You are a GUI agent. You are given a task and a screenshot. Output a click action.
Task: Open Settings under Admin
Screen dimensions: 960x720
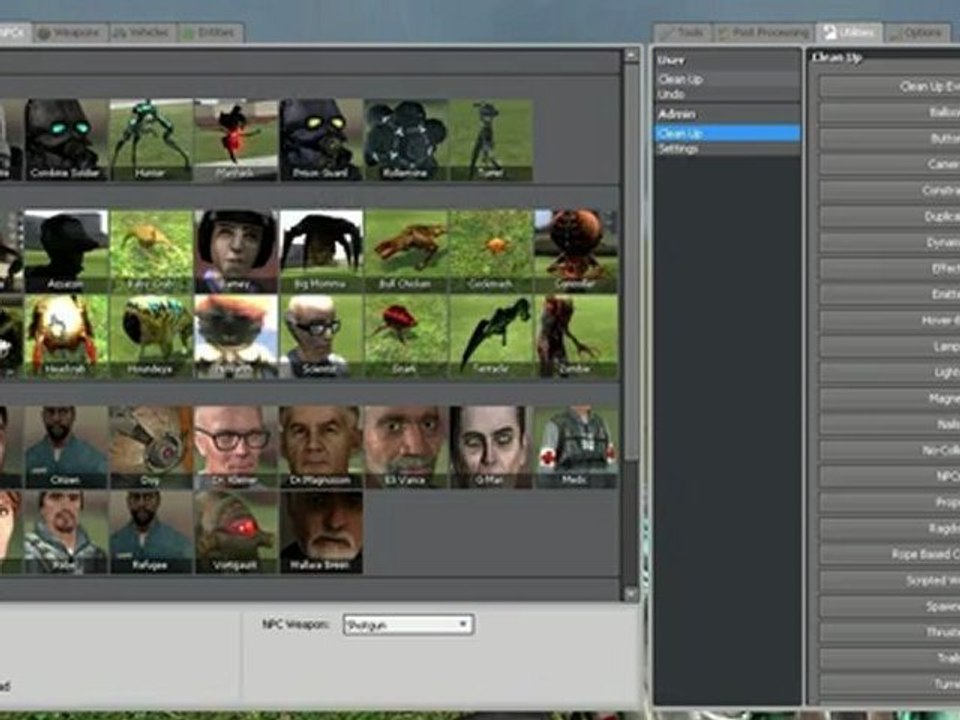tap(727, 149)
